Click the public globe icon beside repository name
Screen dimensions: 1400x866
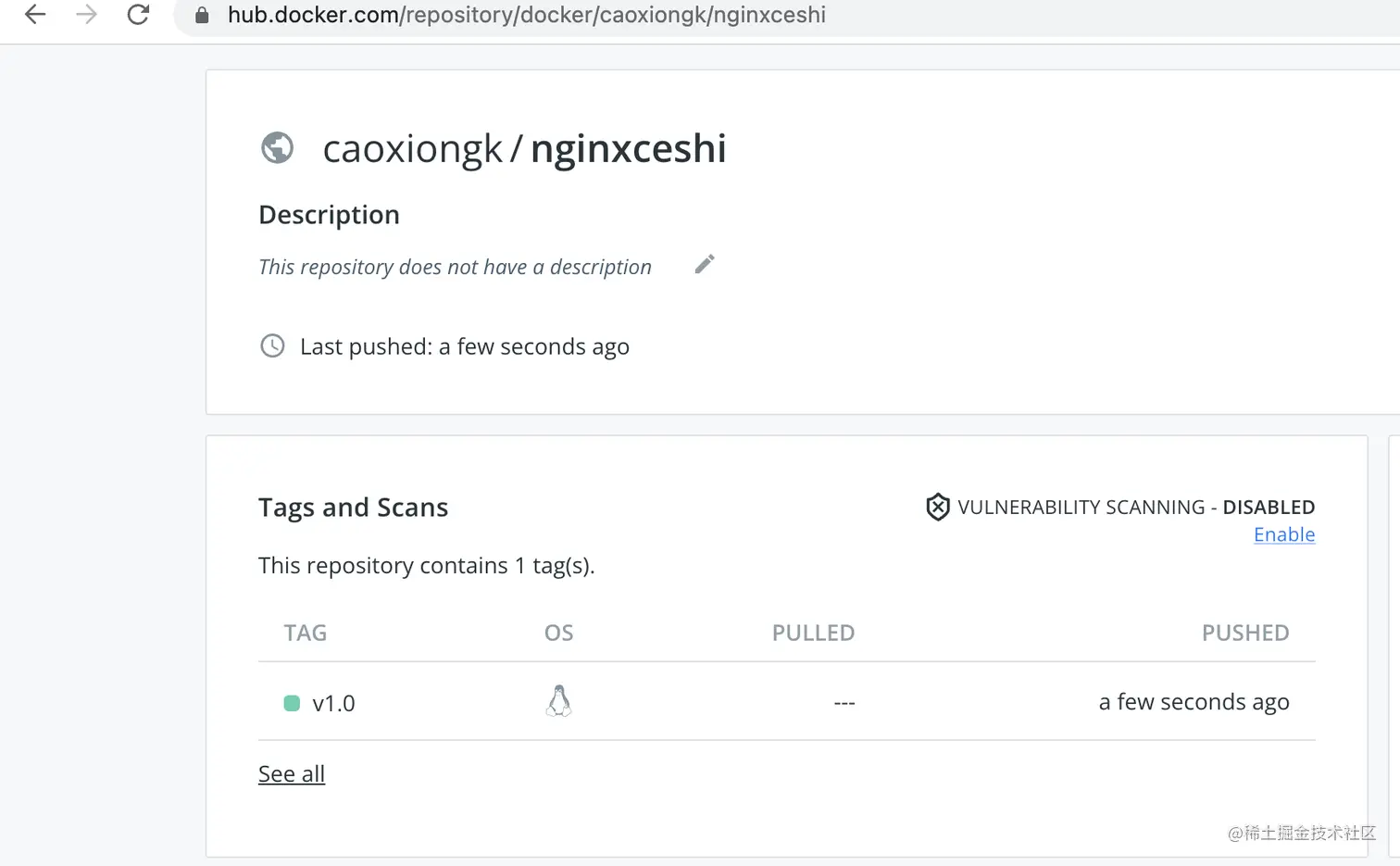click(x=277, y=148)
